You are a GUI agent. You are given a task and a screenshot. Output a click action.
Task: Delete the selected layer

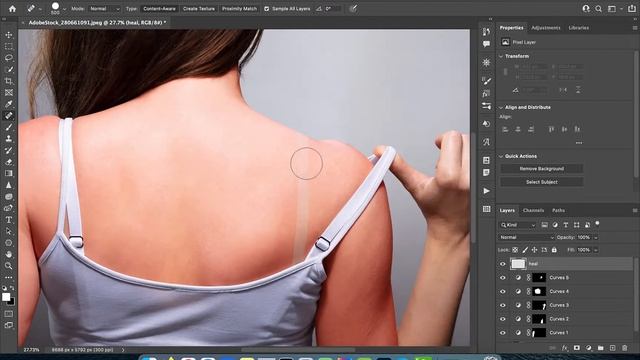tap(624, 348)
